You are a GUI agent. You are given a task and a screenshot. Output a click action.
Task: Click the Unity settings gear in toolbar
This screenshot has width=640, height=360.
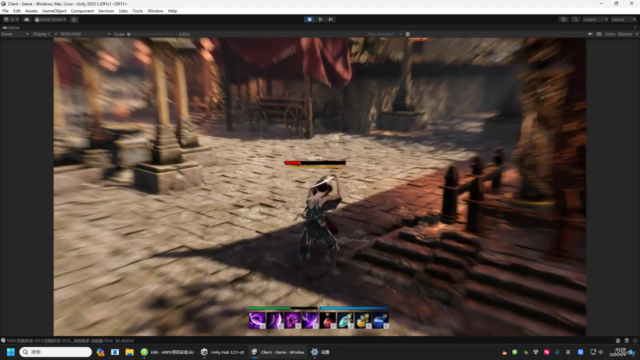(x=74, y=19)
